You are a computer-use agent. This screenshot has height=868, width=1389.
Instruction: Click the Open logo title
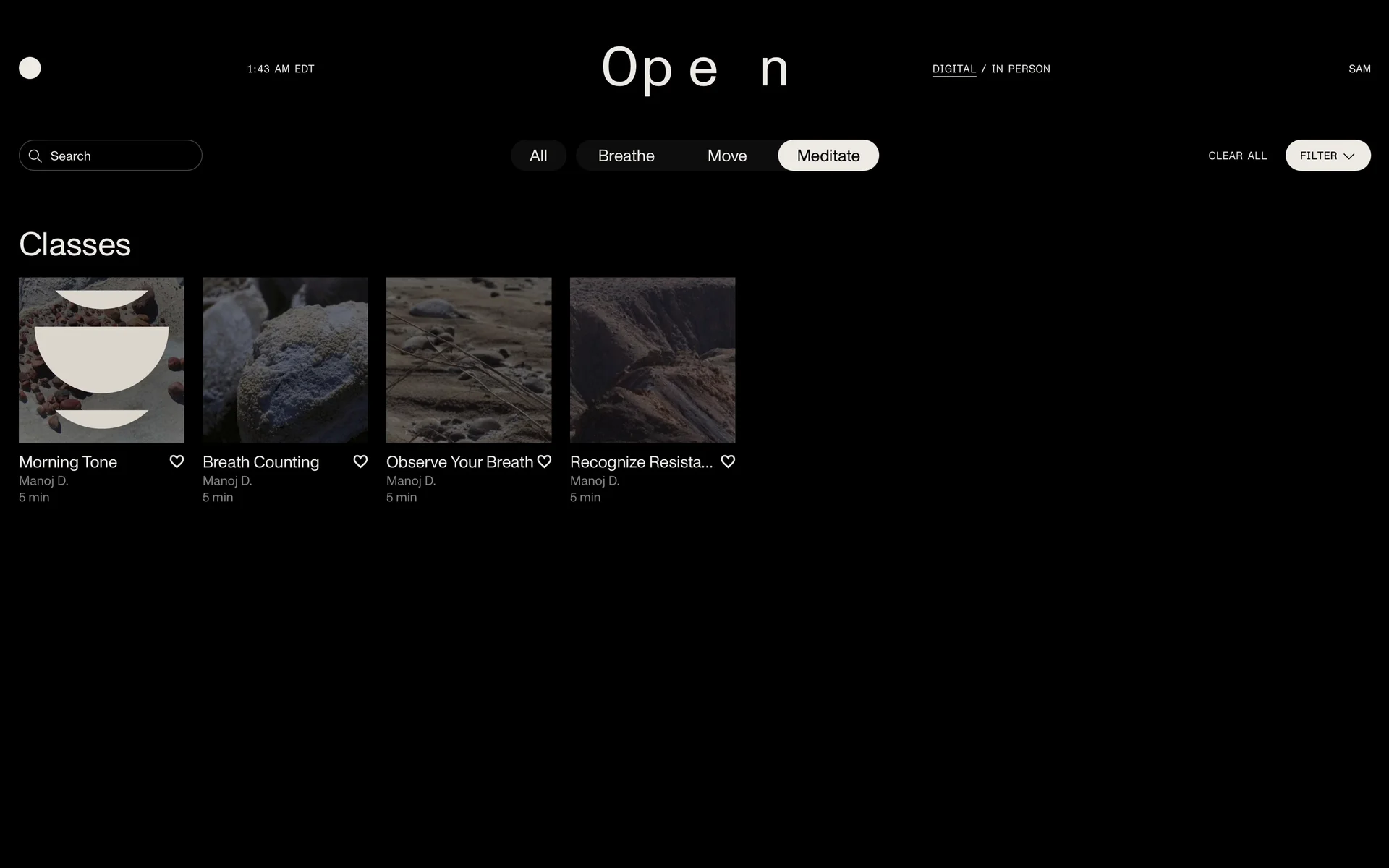pos(694,68)
